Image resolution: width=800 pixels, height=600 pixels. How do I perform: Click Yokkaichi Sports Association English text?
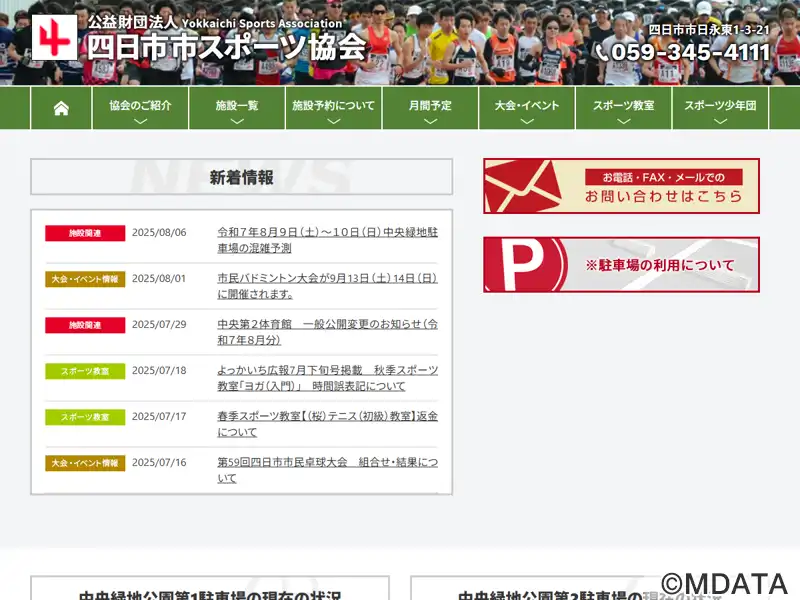[x=262, y=23]
